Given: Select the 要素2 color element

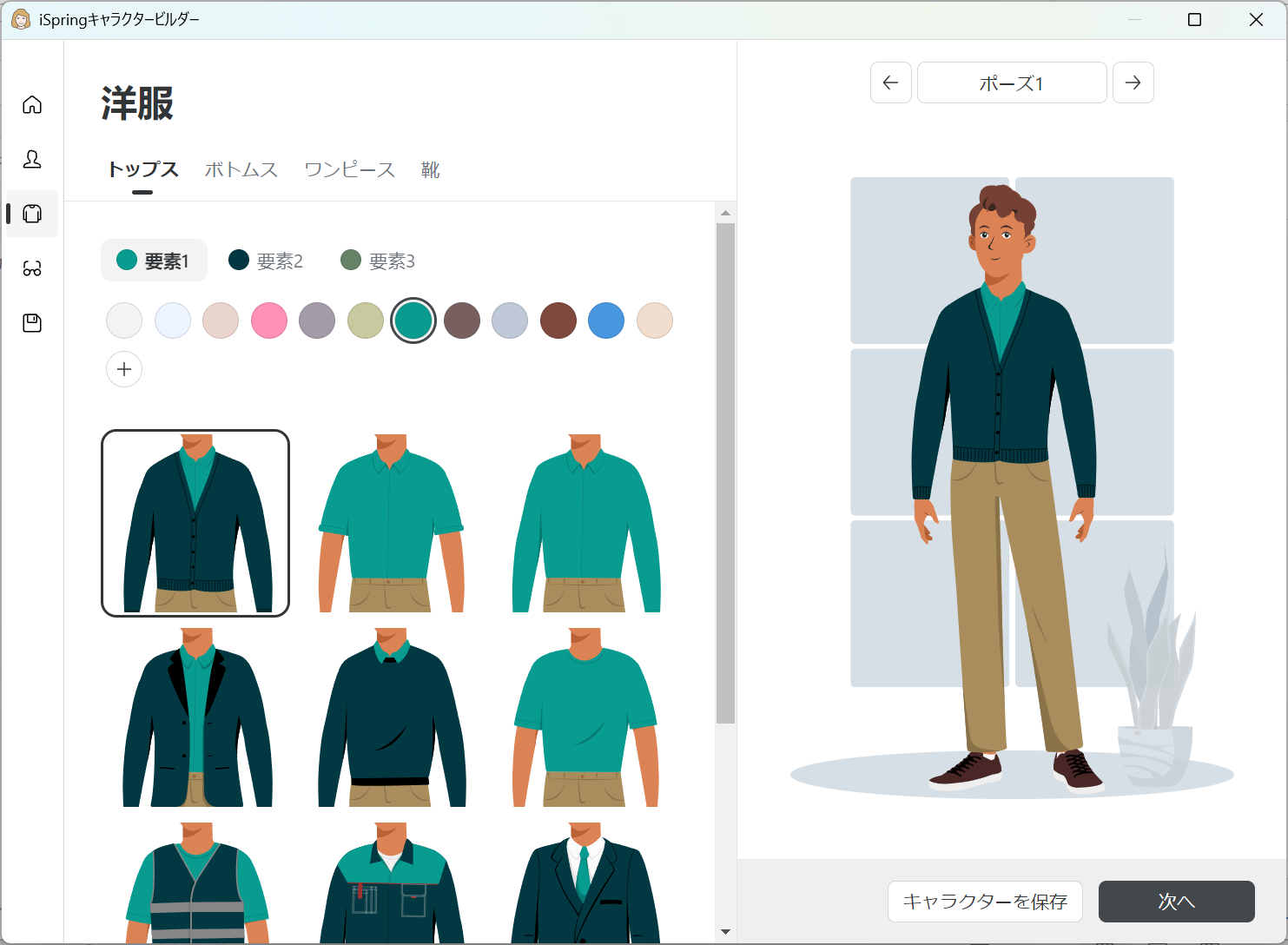Looking at the screenshot, I should click(x=267, y=261).
